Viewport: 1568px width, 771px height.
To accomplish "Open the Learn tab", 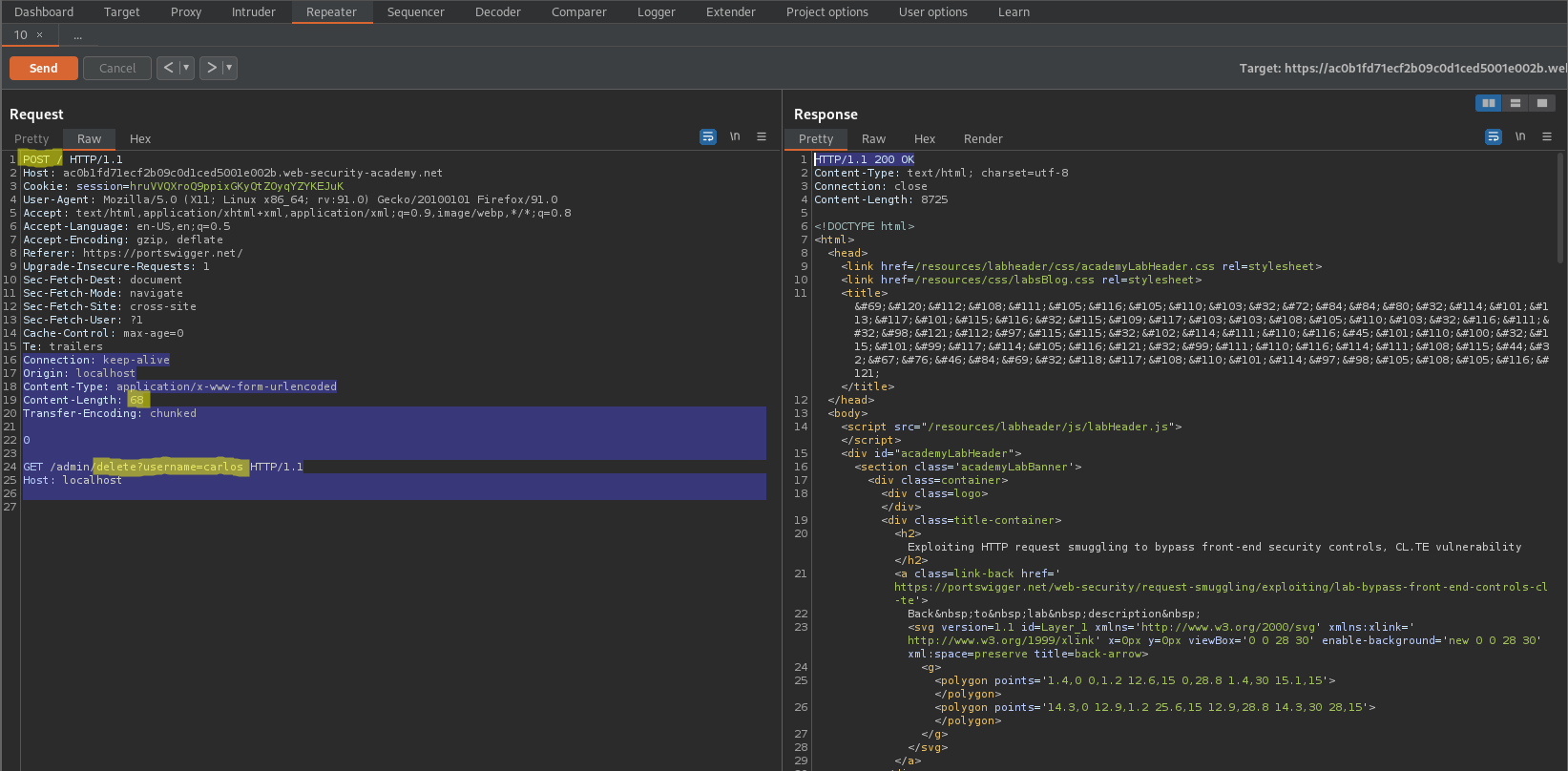I will pyautogui.click(x=1014, y=11).
